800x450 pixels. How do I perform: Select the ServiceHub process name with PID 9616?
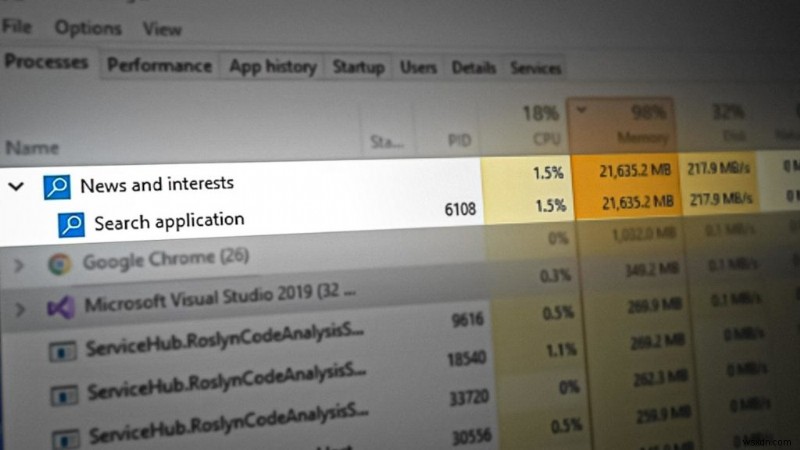[224, 339]
